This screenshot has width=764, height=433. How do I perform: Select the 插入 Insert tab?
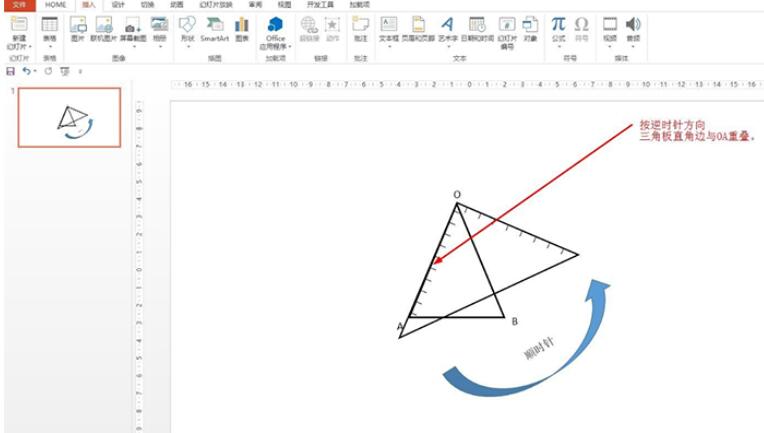click(89, 5)
